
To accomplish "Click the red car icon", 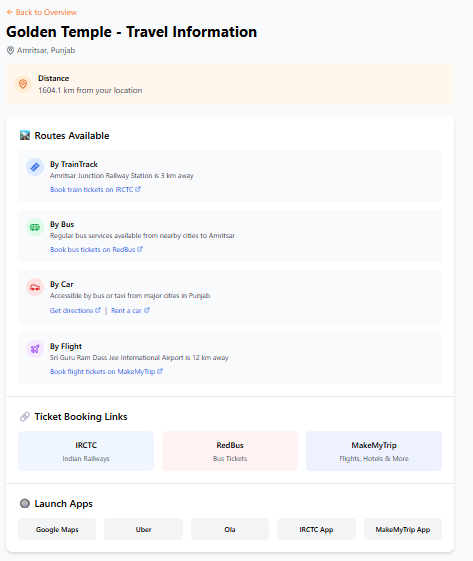I will [x=35, y=287].
